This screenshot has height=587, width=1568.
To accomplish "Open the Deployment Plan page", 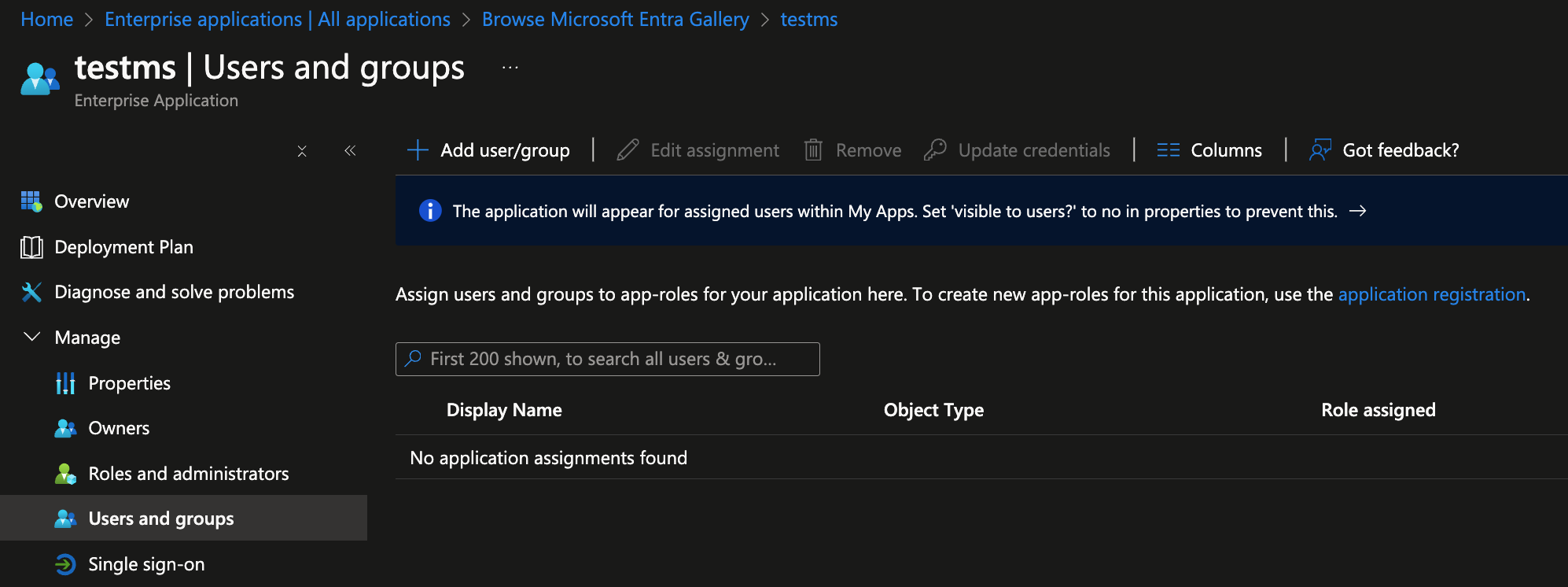I will (x=123, y=247).
